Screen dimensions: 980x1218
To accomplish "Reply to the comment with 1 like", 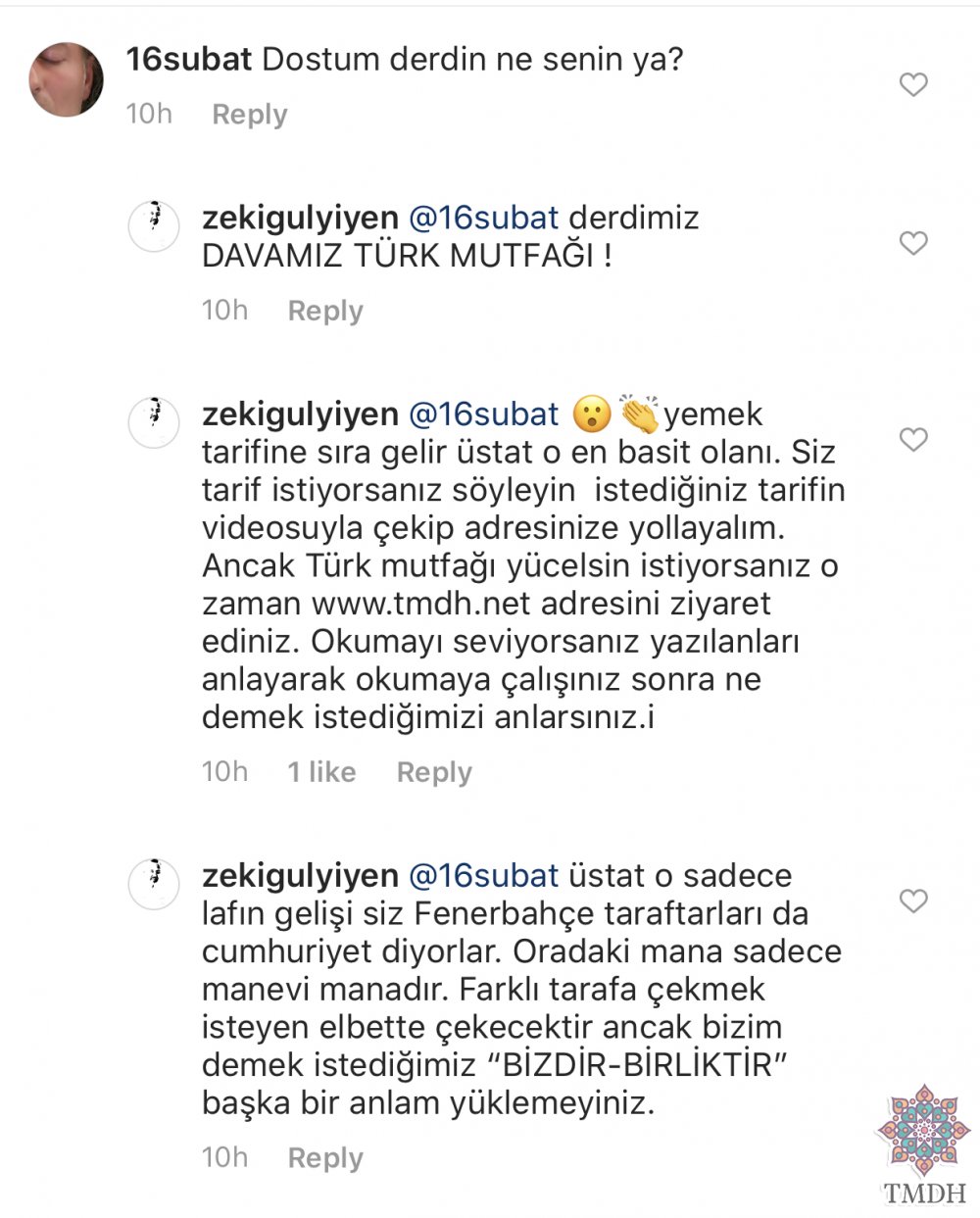I will pyautogui.click(x=434, y=773).
